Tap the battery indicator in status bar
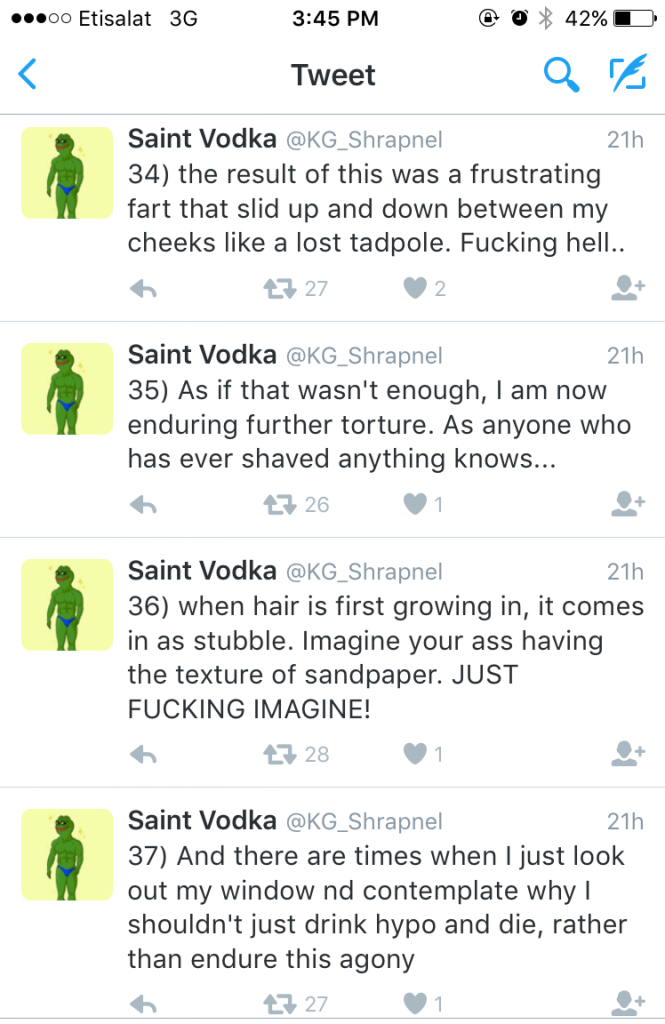This screenshot has height=1024, width=665. point(633,18)
